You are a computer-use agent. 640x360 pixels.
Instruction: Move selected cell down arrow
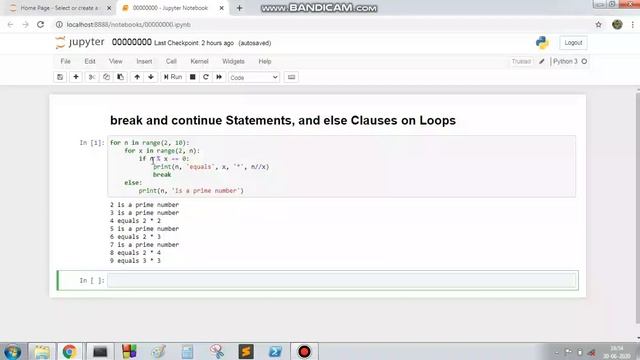(151, 77)
